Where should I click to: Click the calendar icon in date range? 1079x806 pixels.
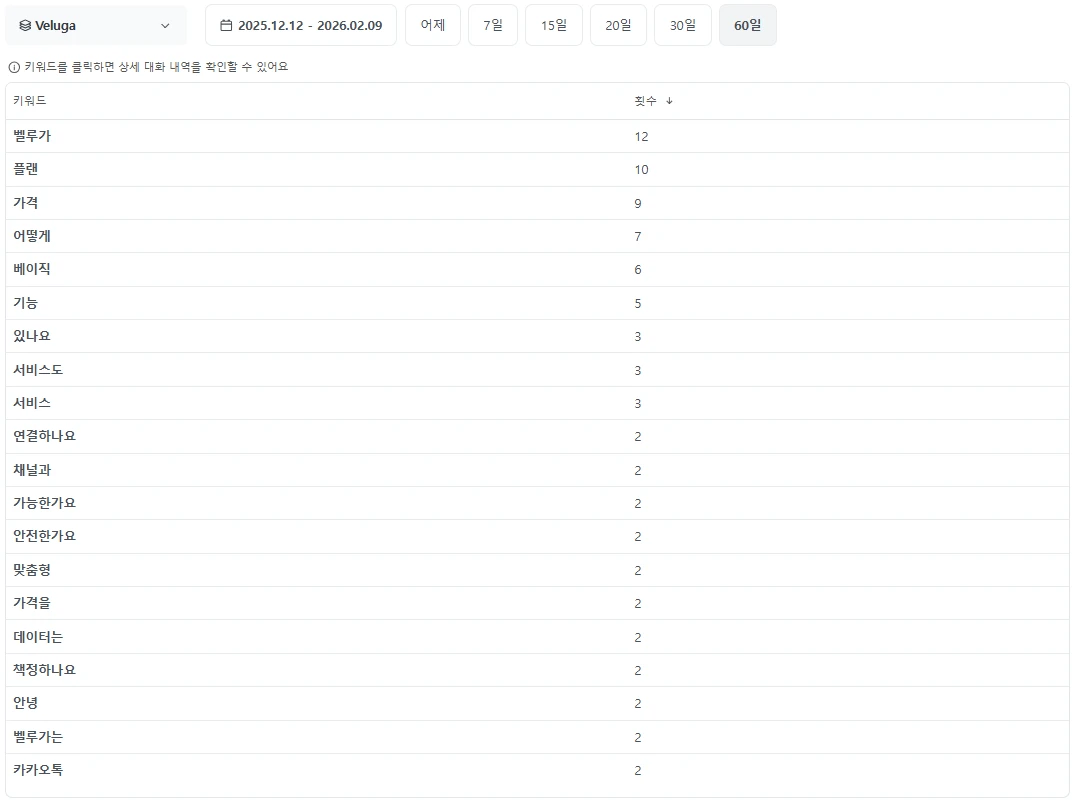(226, 26)
